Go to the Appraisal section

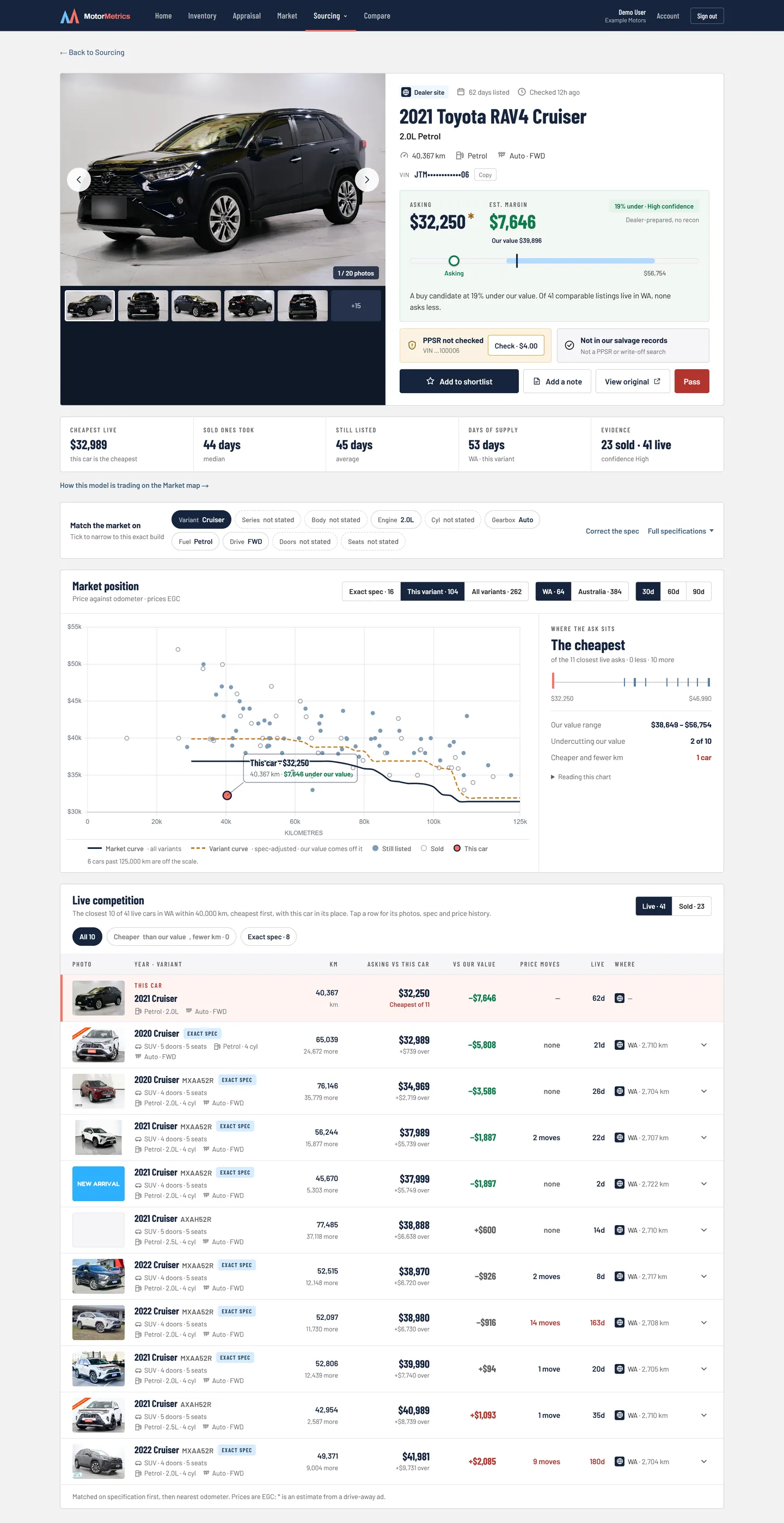click(x=247, y=16)
